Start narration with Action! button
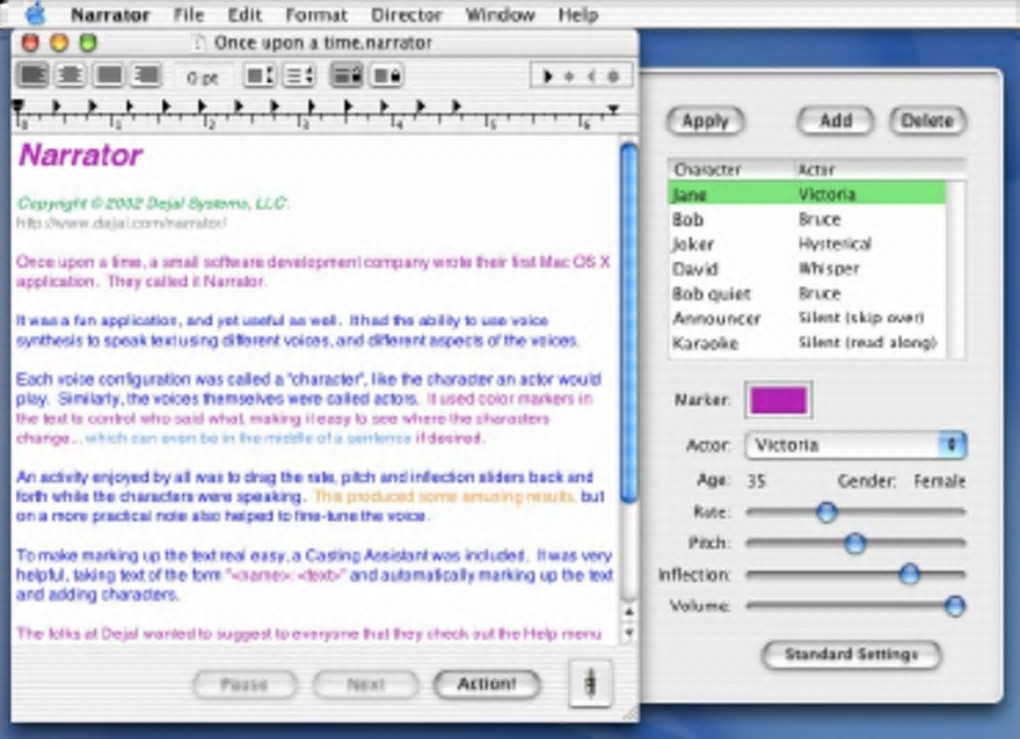This screenshot has height=739, width=1020. [x=487, y=684]
